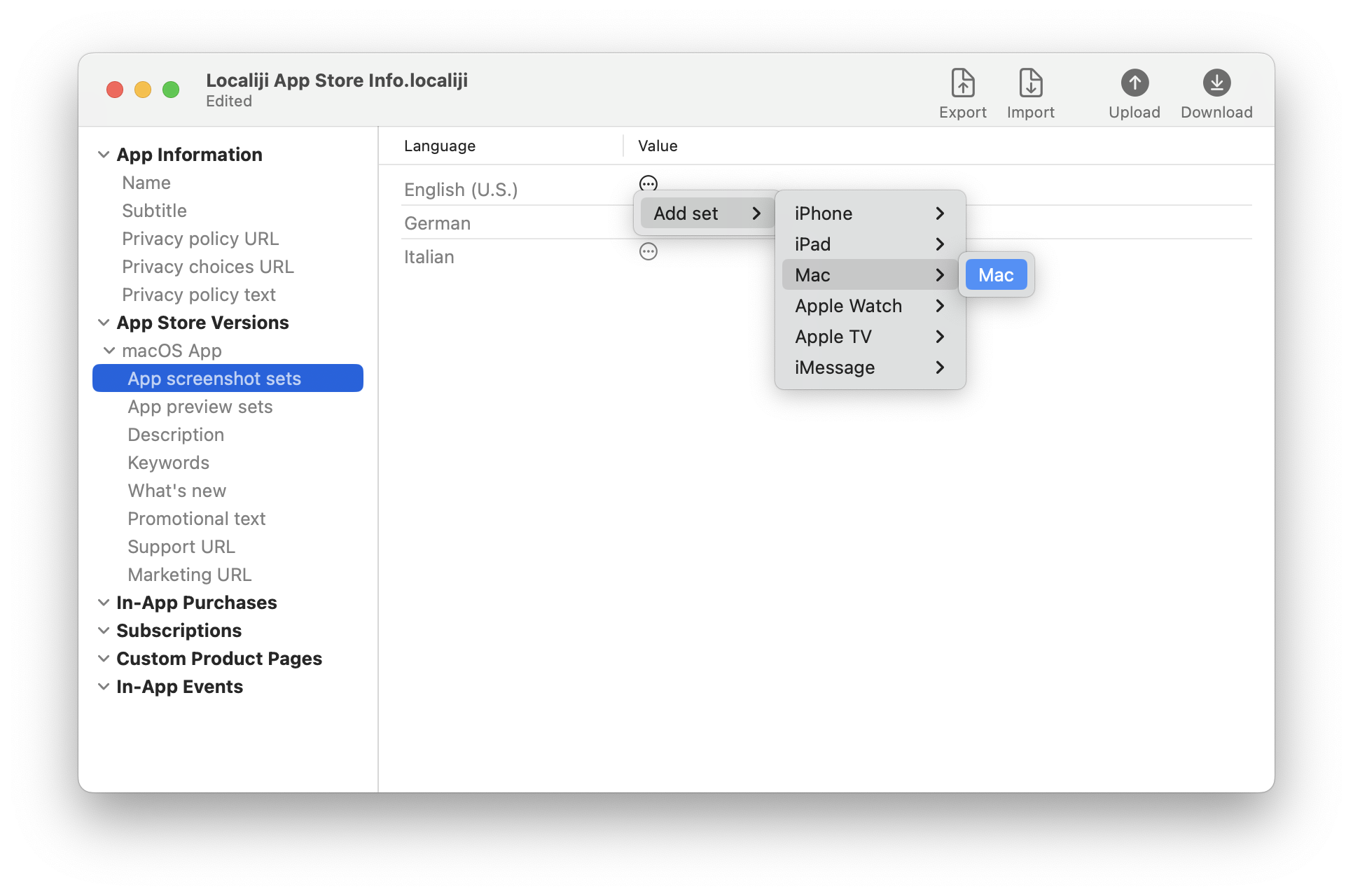Select Keywords in the sidebar
Image resolution: width=1353 pixels, height=896 pixels.
(168, 463)
